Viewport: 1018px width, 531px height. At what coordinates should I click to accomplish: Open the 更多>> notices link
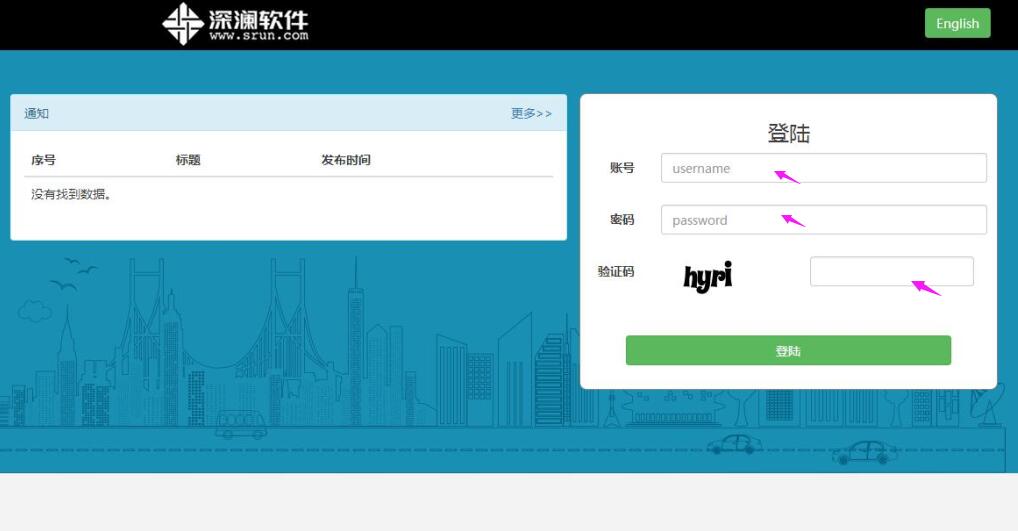point(531,114)
